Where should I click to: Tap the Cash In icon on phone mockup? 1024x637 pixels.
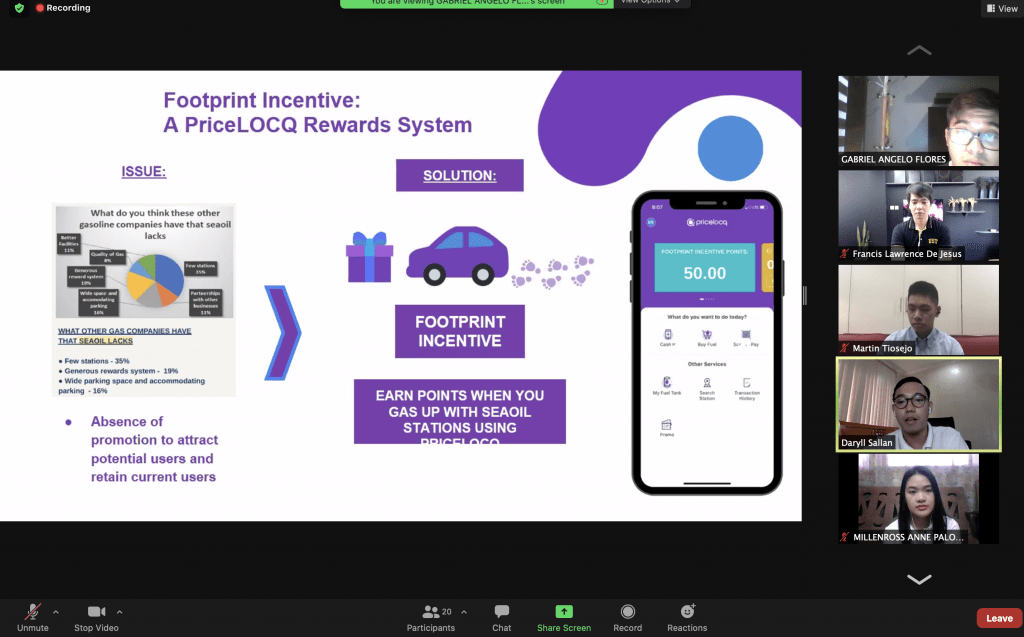(667, 337)
